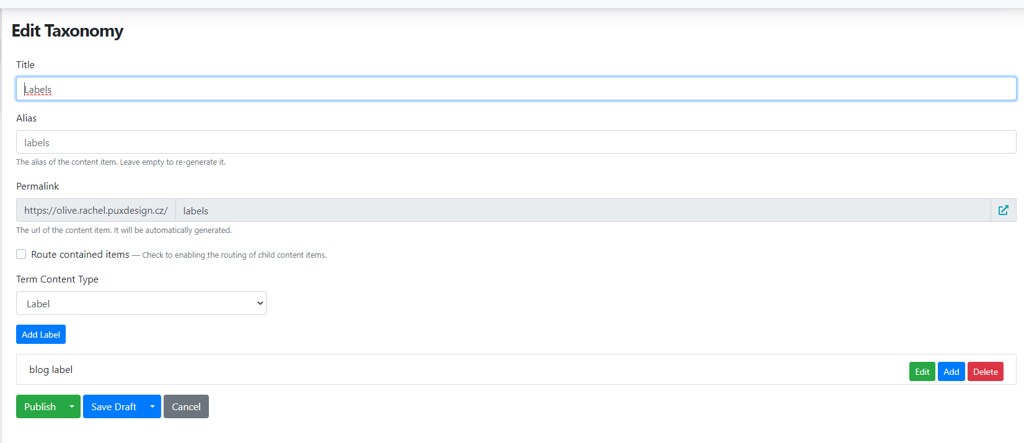Click the Term Content Type field label

tap(57, 279)
